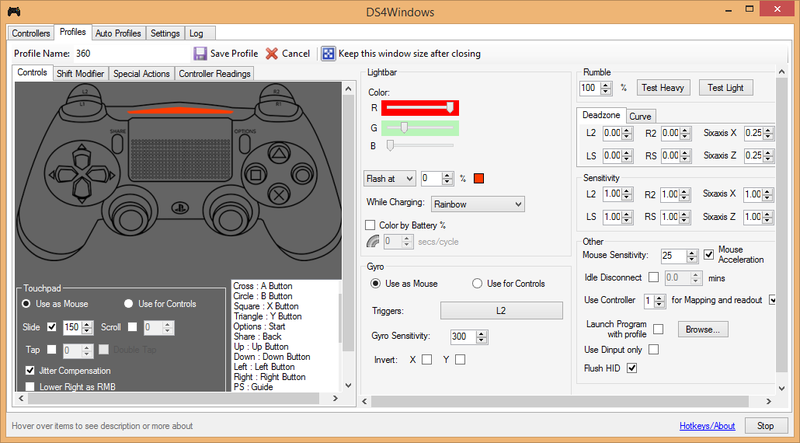The width and height of the screenshot is (800, 443).
Task: Switch to the Auto Profiles tab
Action: click(x=118, y=33)
